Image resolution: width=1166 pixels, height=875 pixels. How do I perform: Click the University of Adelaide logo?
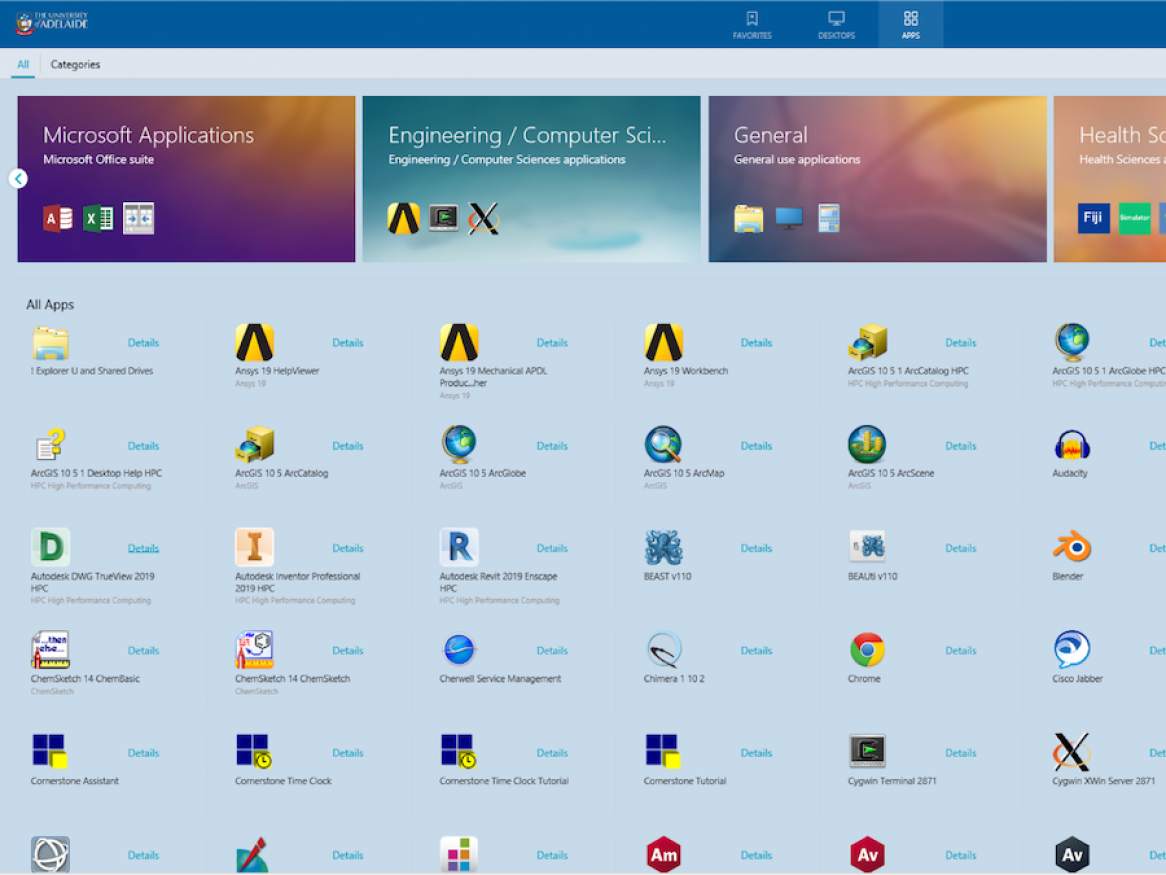tap(52, 22)
